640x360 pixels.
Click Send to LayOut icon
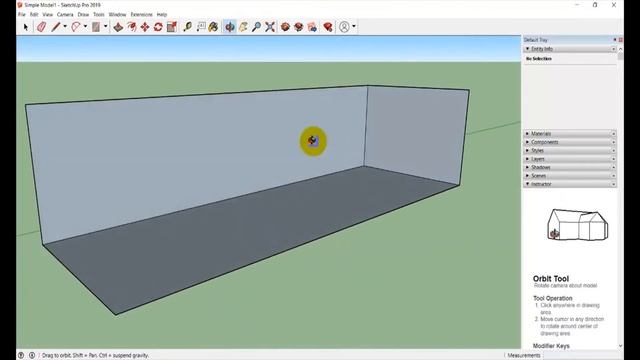coord(312,27)
